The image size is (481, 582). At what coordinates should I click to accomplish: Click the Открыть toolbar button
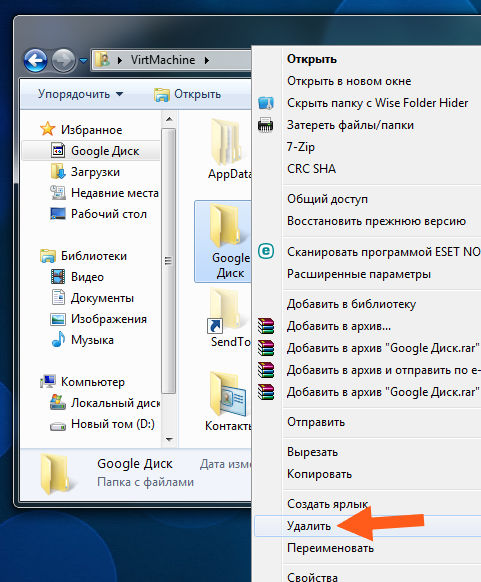click(187, 94)
